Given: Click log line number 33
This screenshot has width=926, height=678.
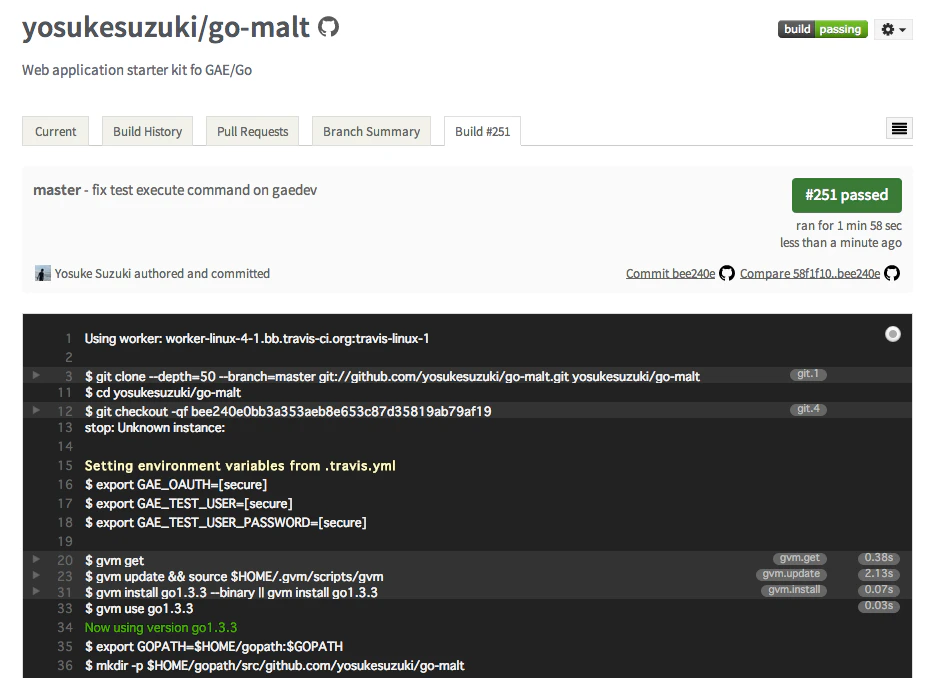Looking at the screenshot, I should (65, 608).
